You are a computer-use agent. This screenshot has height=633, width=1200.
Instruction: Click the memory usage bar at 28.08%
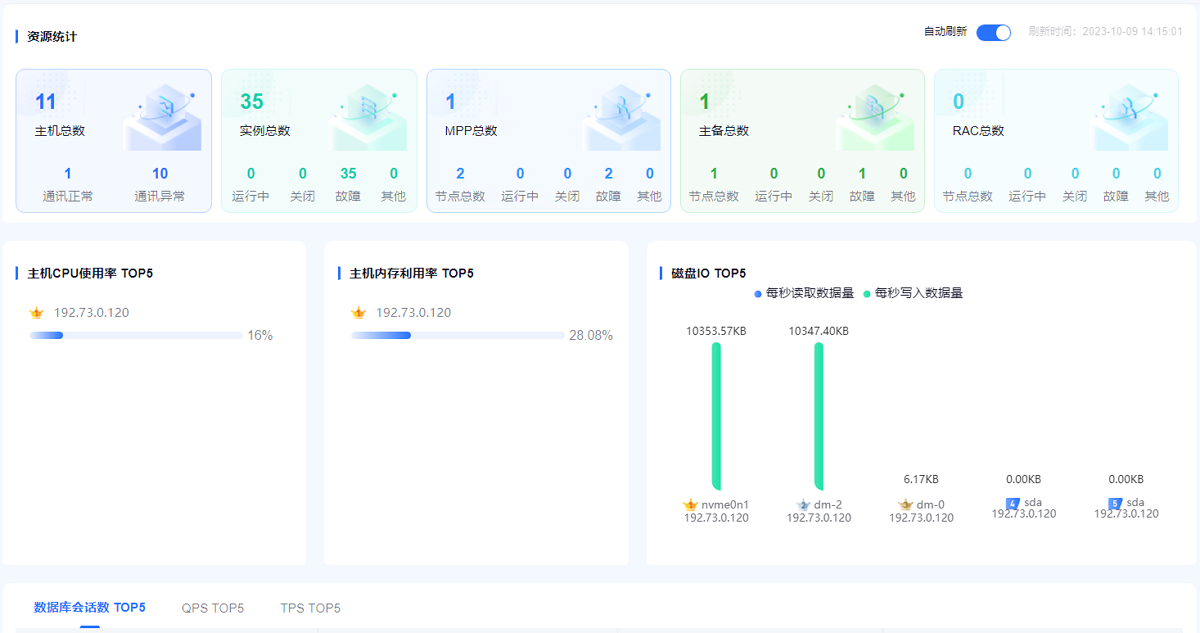pyautogui.click(x=457, y=335)
